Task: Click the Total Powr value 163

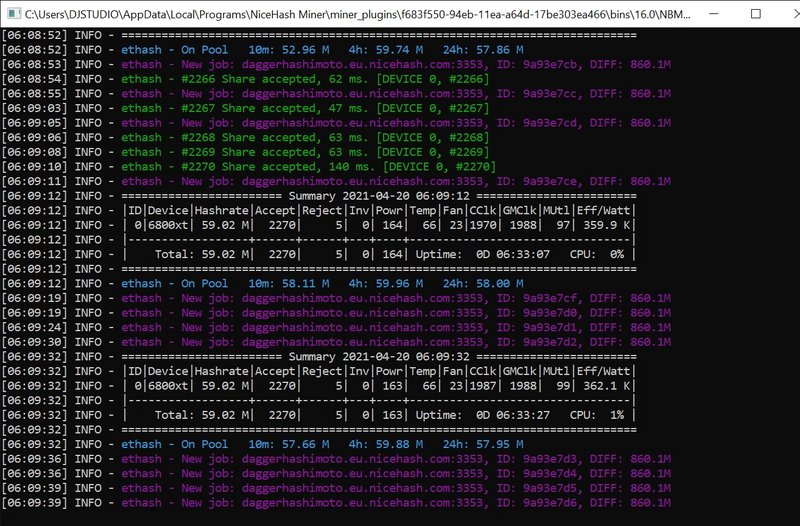Action: coord(392,415)
